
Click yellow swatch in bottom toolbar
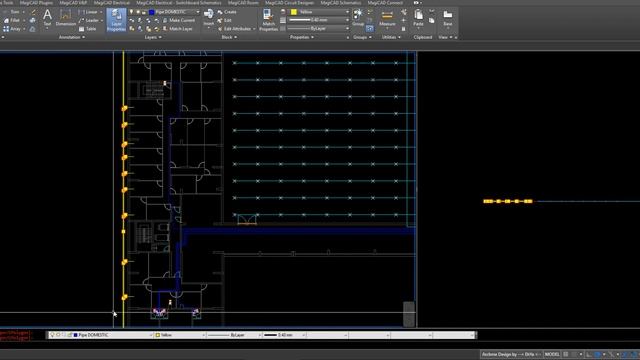point(158,335)
